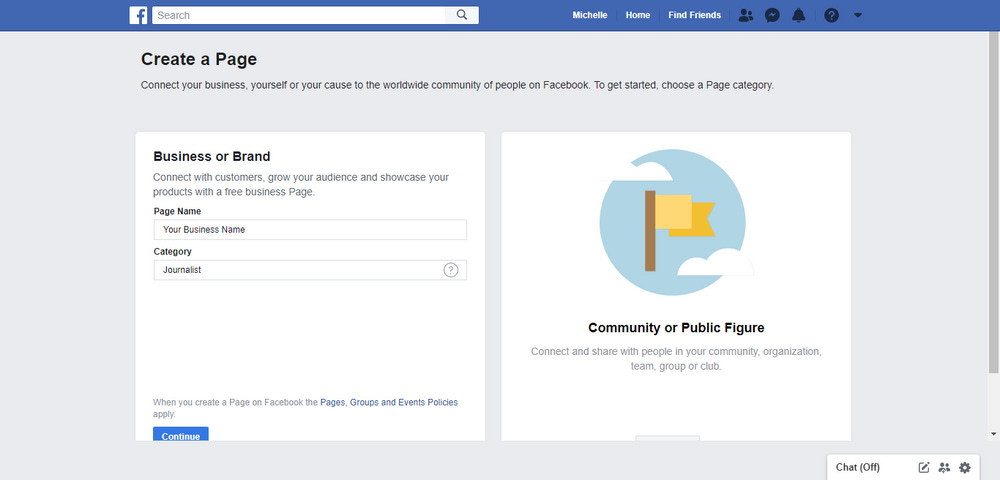Image resolution: width=1000 pixels, height=480 pixels.
Task: Expand the account dropdown arrow
Action: tap(858, 15)
